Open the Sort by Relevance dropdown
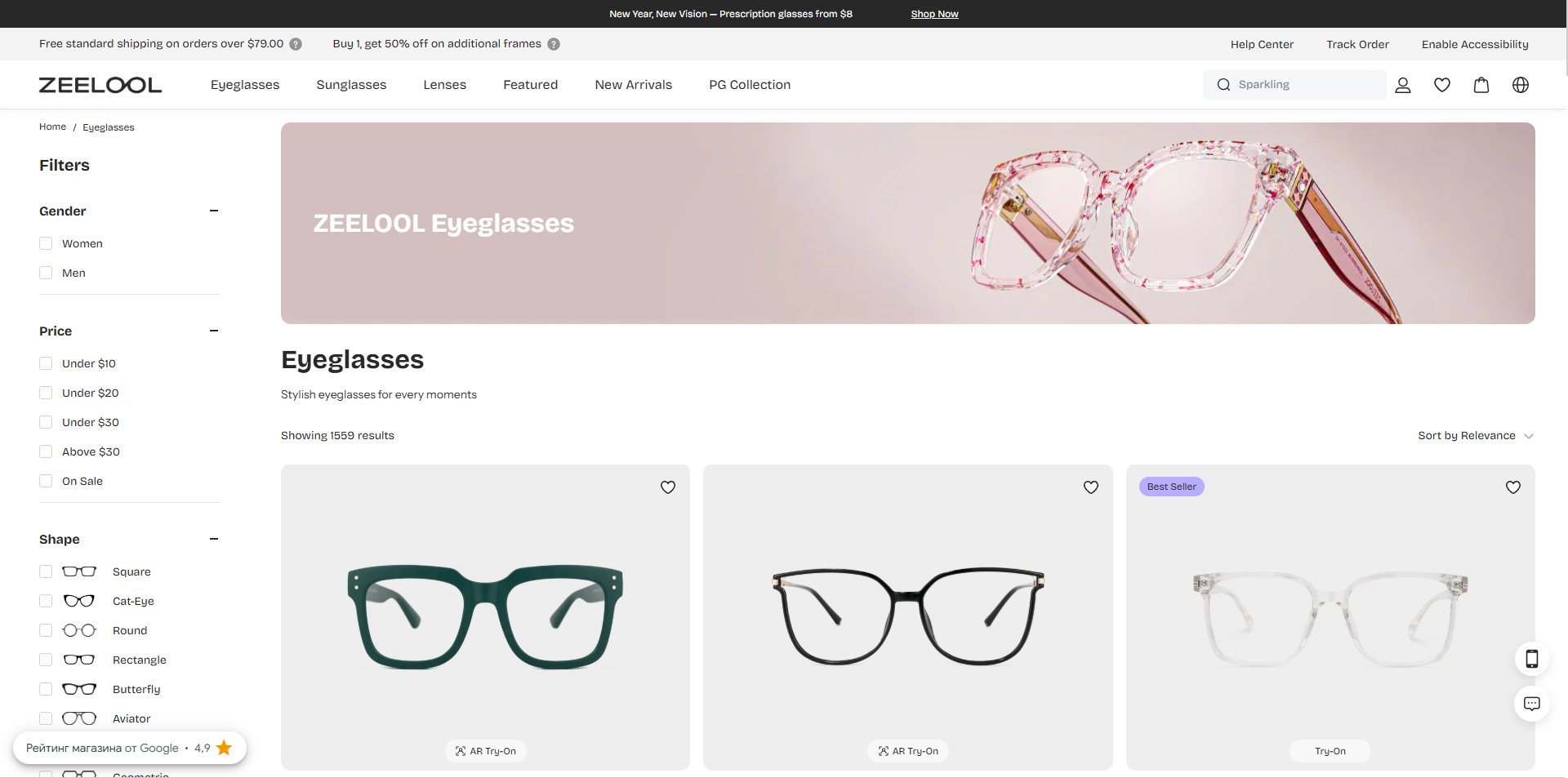This screenshot has height=778, width=1568. (1475, 436)
